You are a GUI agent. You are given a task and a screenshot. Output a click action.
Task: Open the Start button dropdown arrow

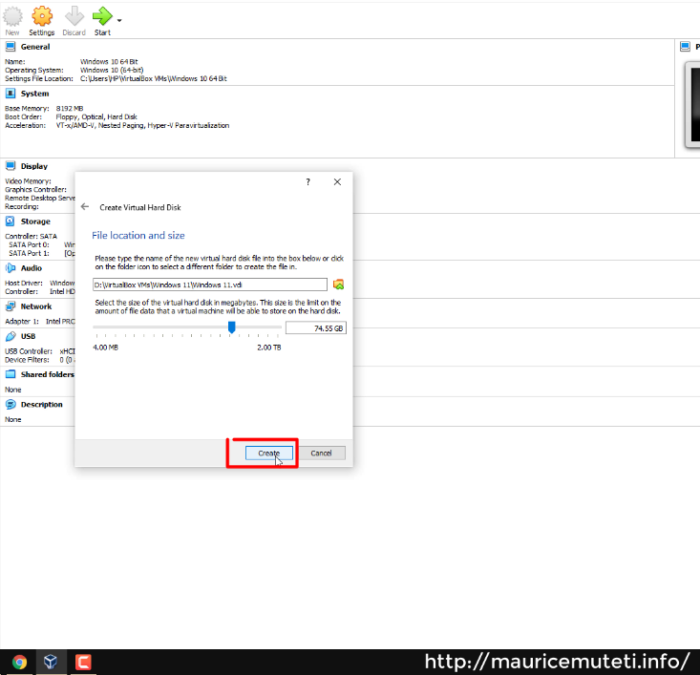tap(119, 21)
